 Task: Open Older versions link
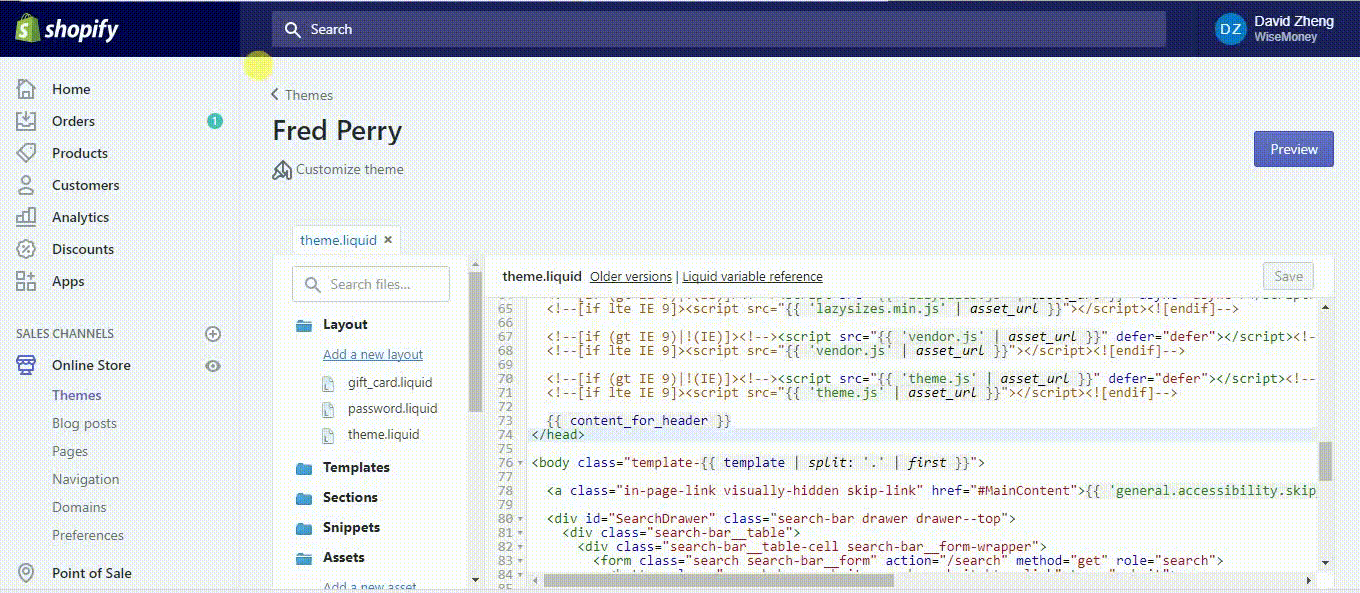[631, 276]
